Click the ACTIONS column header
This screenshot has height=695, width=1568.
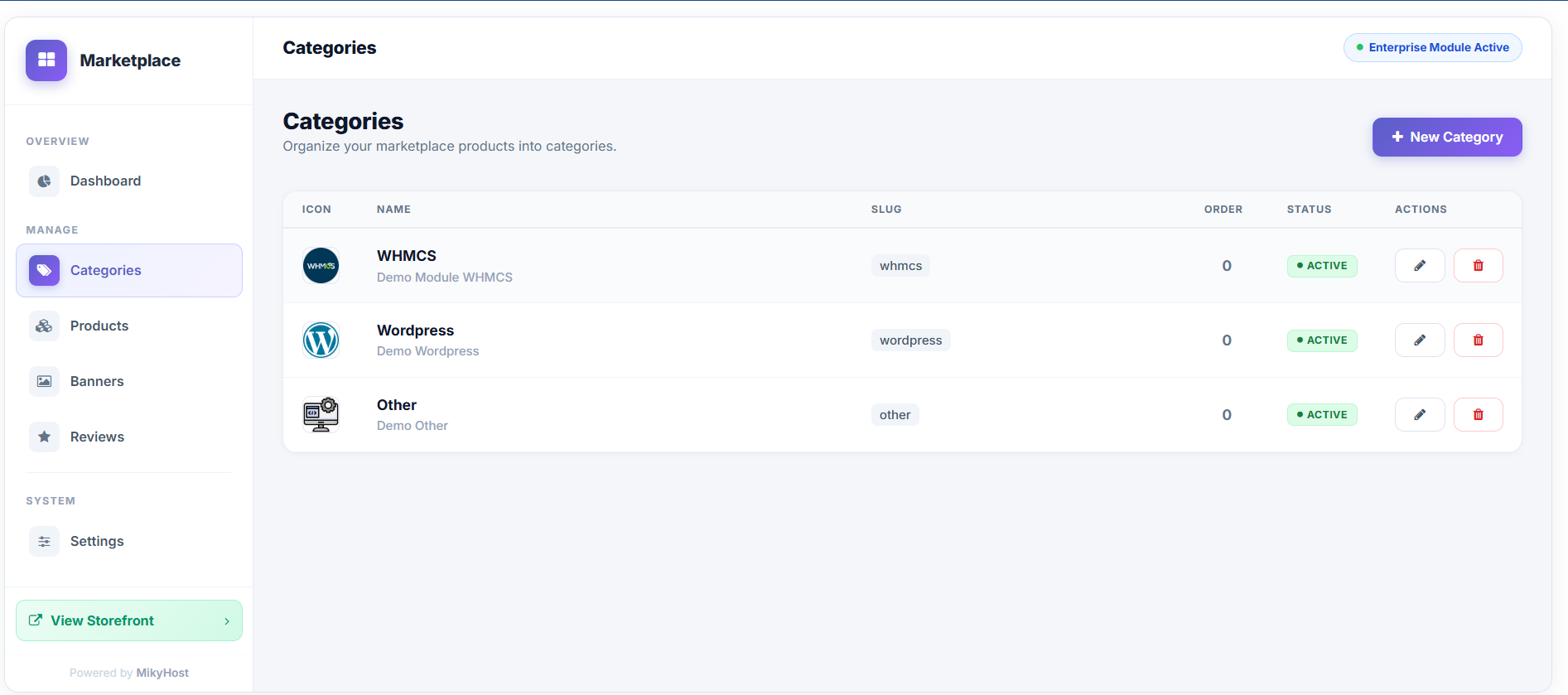[x=1421, y=210]
